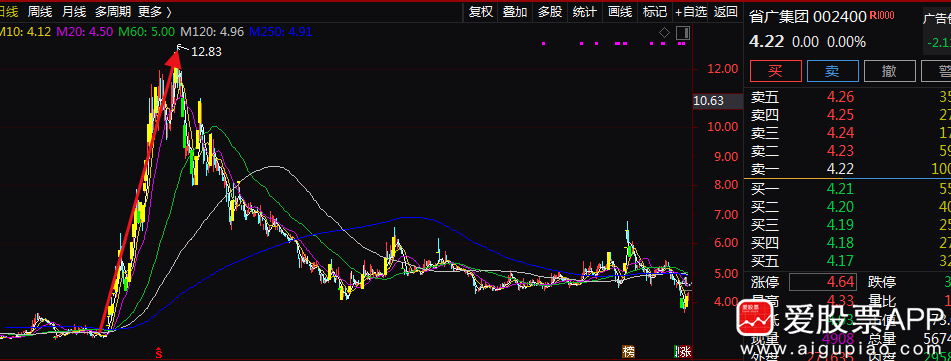Viewport: 951px width, 361px height.
Task: Click the stock name 省广集团 002400
Action: tap(808, 16)
